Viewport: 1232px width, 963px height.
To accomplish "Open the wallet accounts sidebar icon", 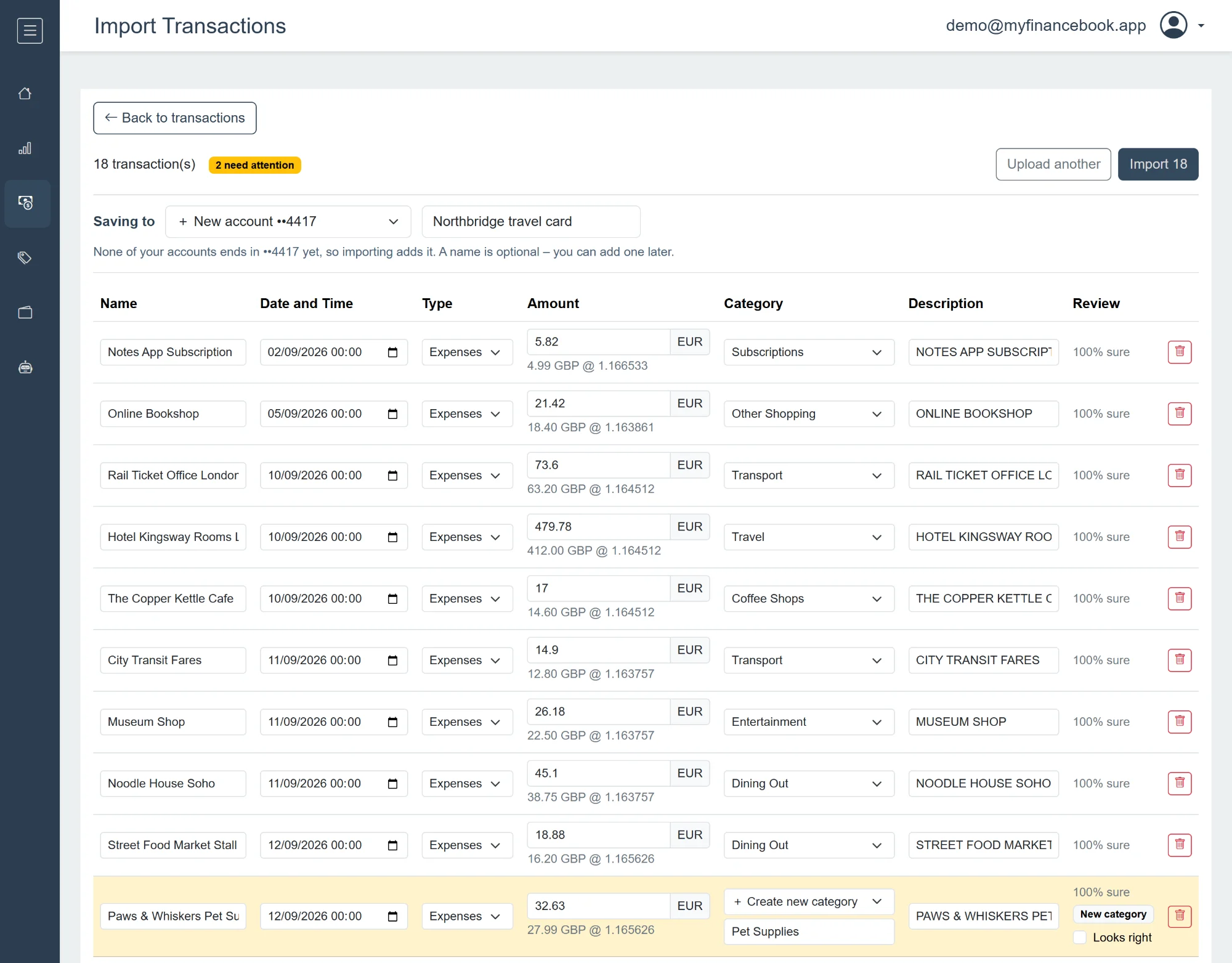I will coord(25,312).
